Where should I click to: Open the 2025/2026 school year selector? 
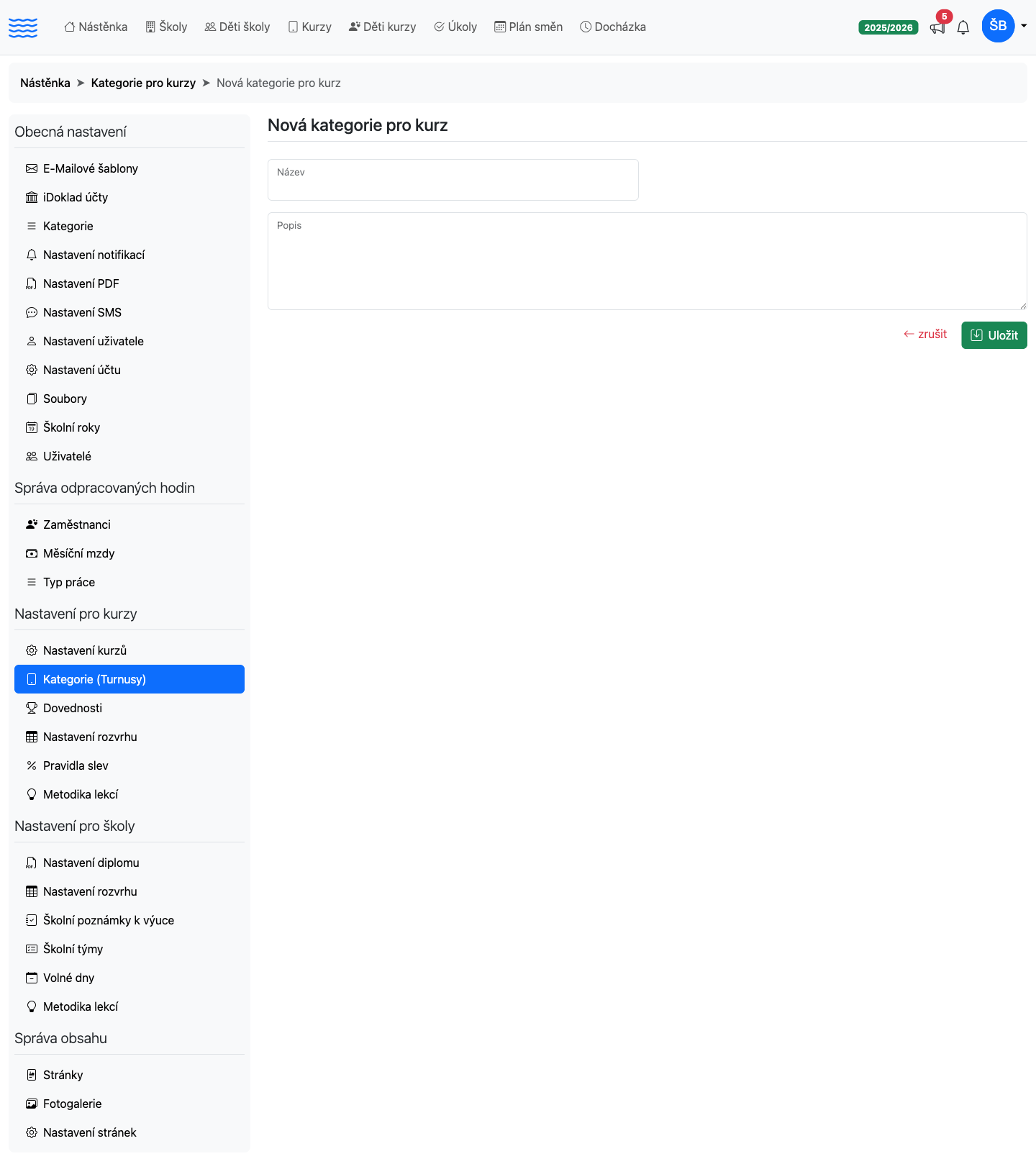(889, 27)
